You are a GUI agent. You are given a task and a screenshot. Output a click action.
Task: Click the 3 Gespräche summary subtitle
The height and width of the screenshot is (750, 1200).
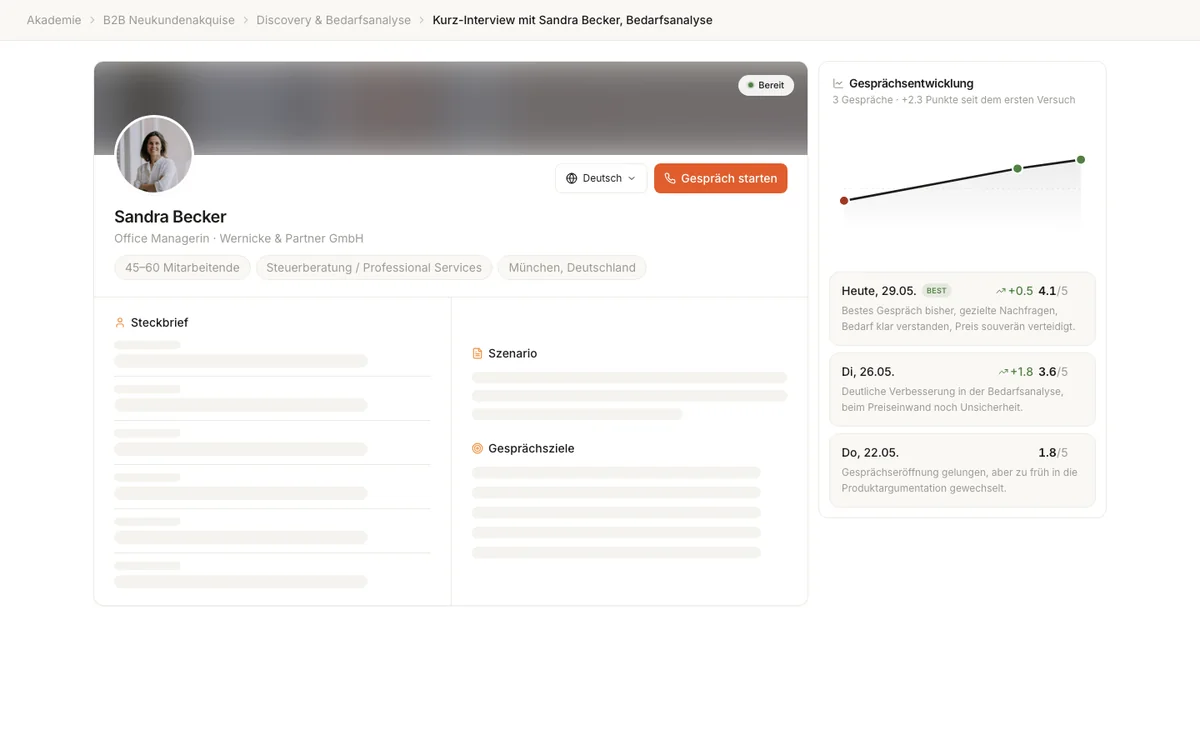[954, 100]
